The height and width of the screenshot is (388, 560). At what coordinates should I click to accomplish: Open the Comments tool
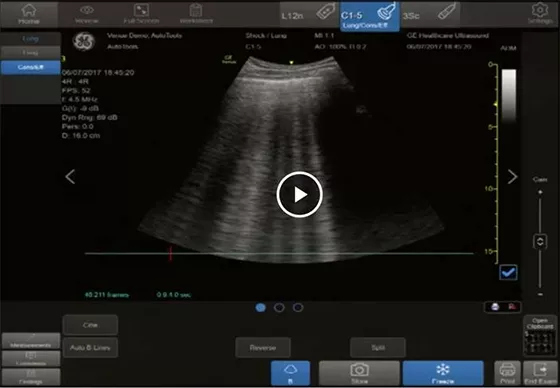point(31,359)
